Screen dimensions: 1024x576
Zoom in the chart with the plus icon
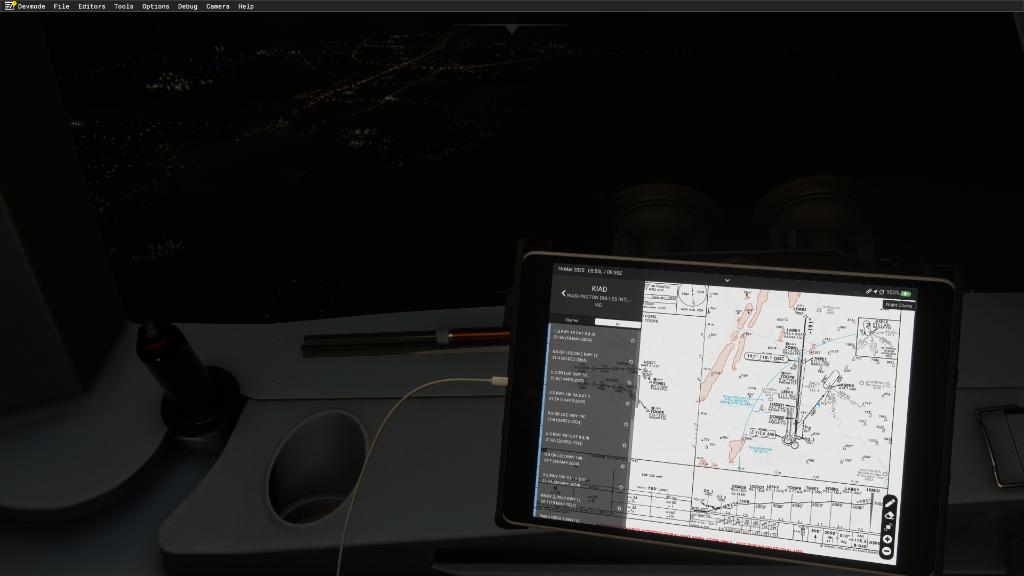pos(887,539)
